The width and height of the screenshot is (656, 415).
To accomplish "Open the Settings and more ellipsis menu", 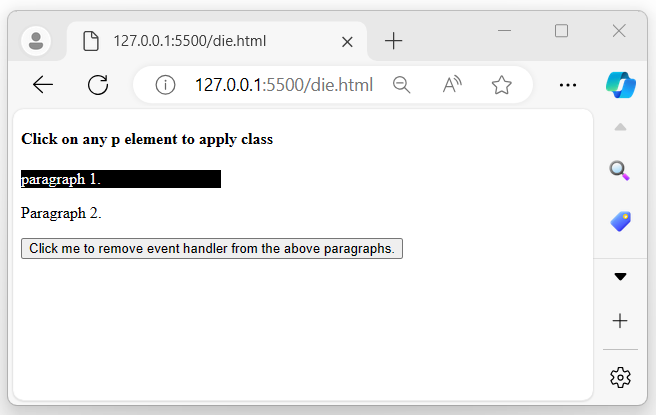I will (568, 85).
